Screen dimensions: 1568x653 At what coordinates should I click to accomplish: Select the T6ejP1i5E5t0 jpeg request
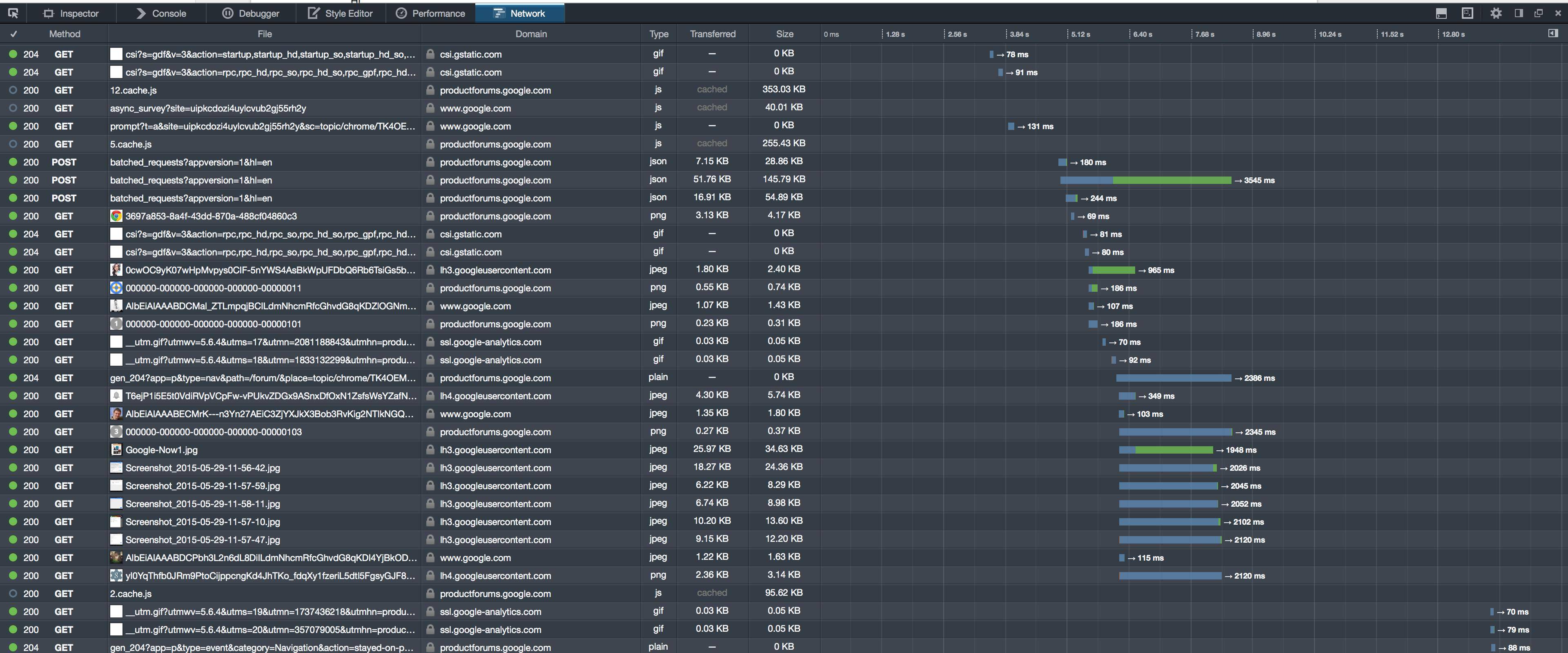tap(784, 396)
